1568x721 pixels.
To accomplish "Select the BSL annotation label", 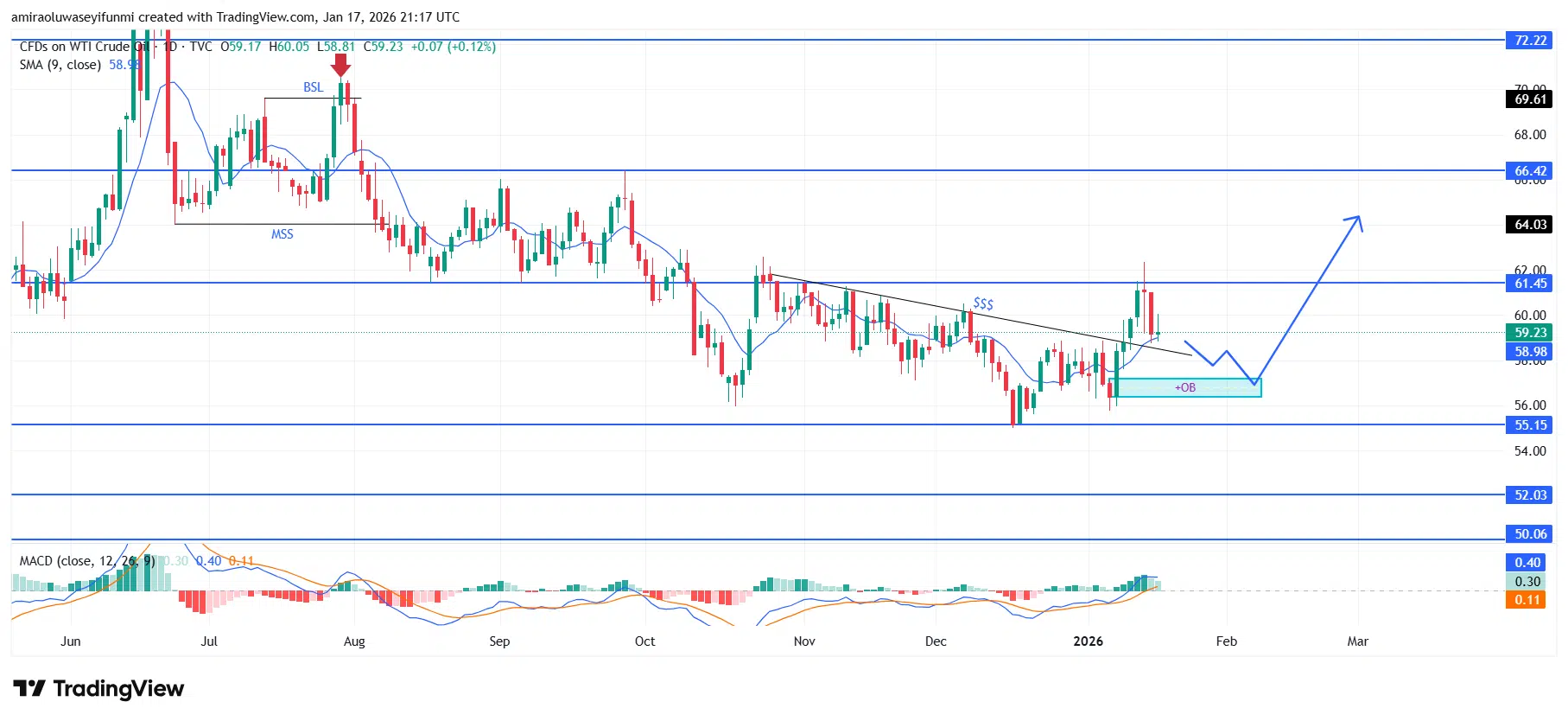I will click(x=313, y=87).
